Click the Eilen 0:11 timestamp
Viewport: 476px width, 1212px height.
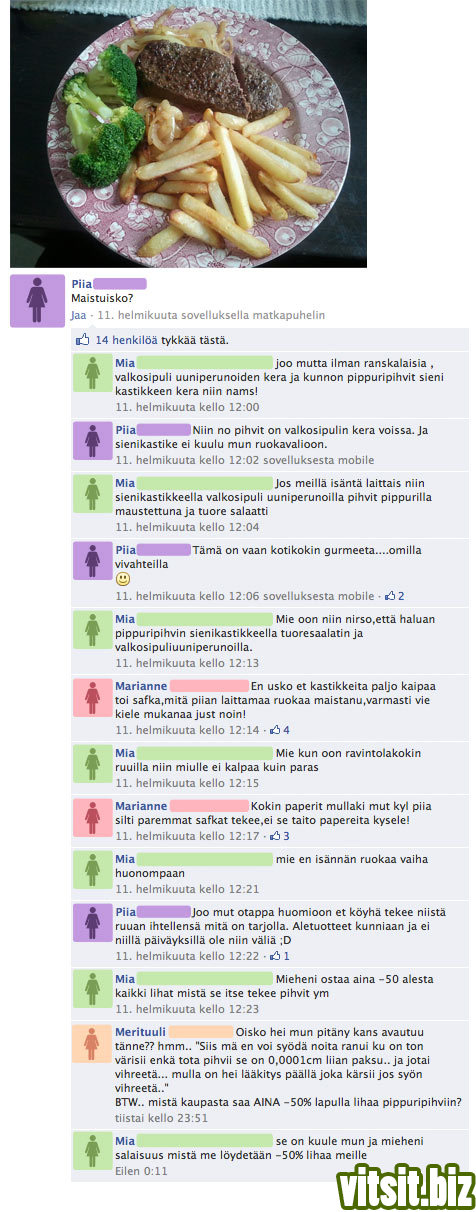pos(140,1170)
